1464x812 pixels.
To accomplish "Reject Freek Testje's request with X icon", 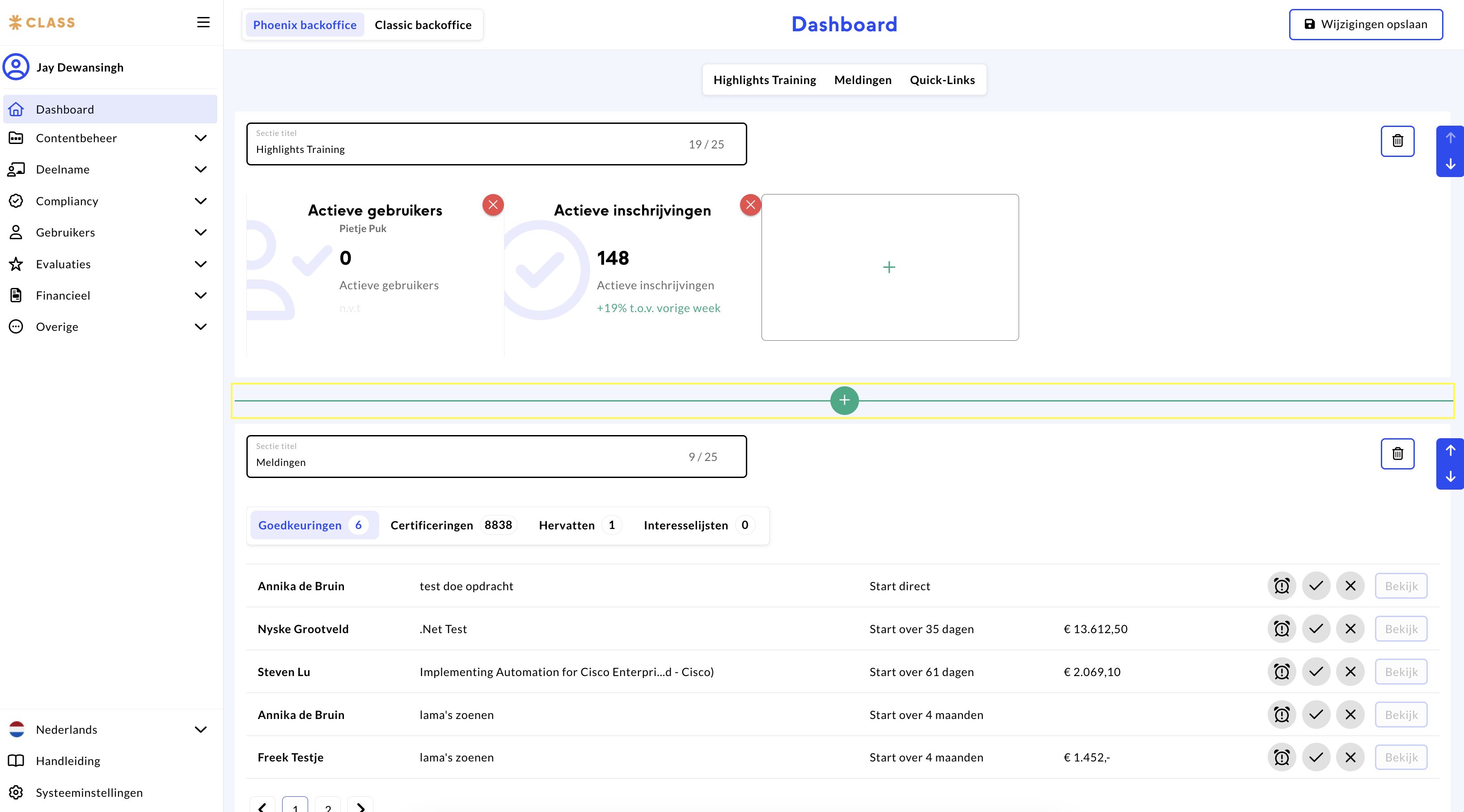I will pos(1350,757).
